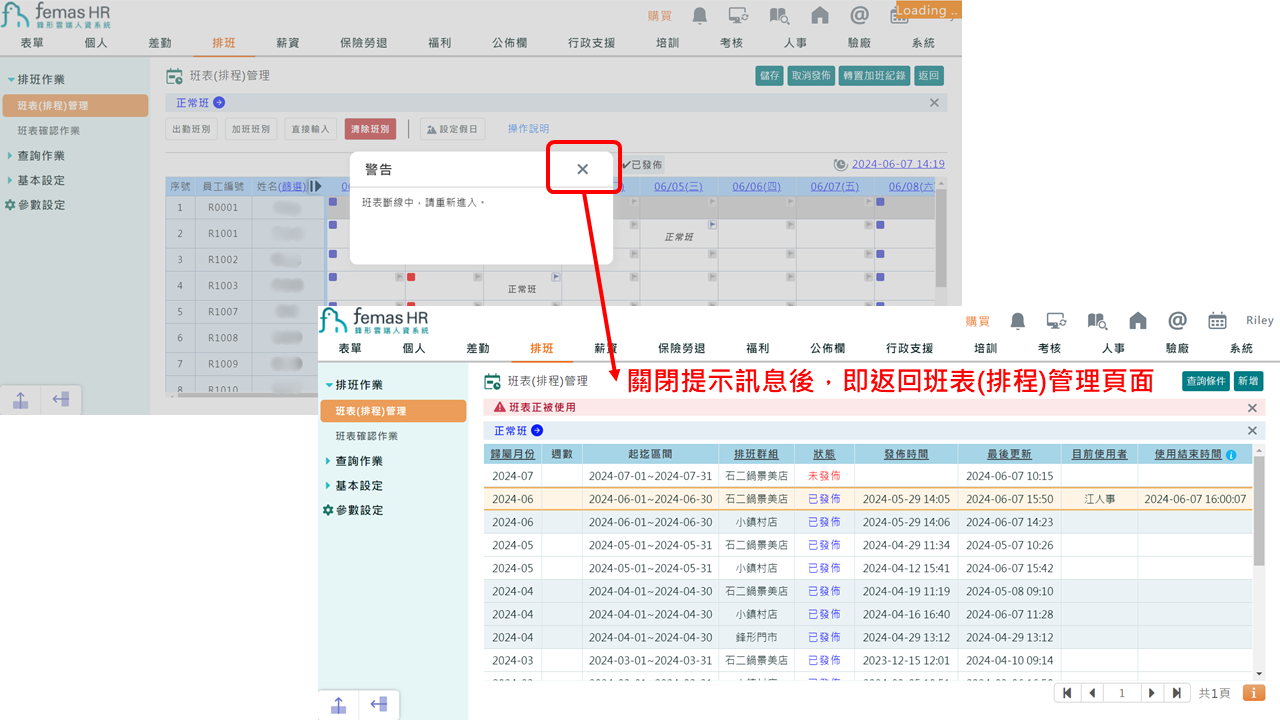Switch to the 薪資 tab
The width and height of the screenshot is (1280, 720).
[x=287, y=42]
